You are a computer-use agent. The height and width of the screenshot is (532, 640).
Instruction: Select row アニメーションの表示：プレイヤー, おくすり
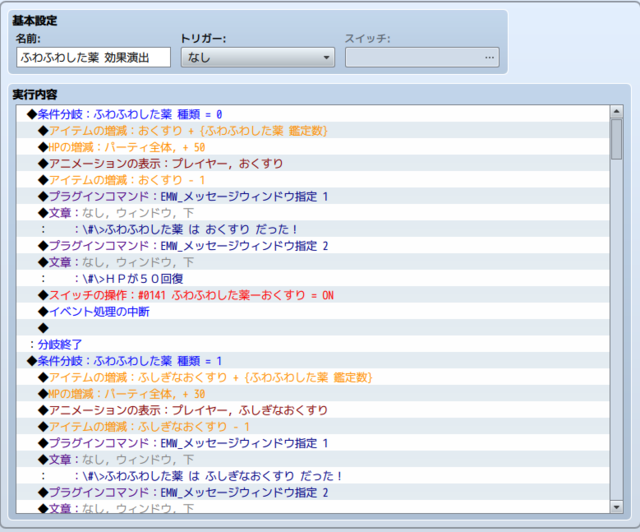coord(313,163)
